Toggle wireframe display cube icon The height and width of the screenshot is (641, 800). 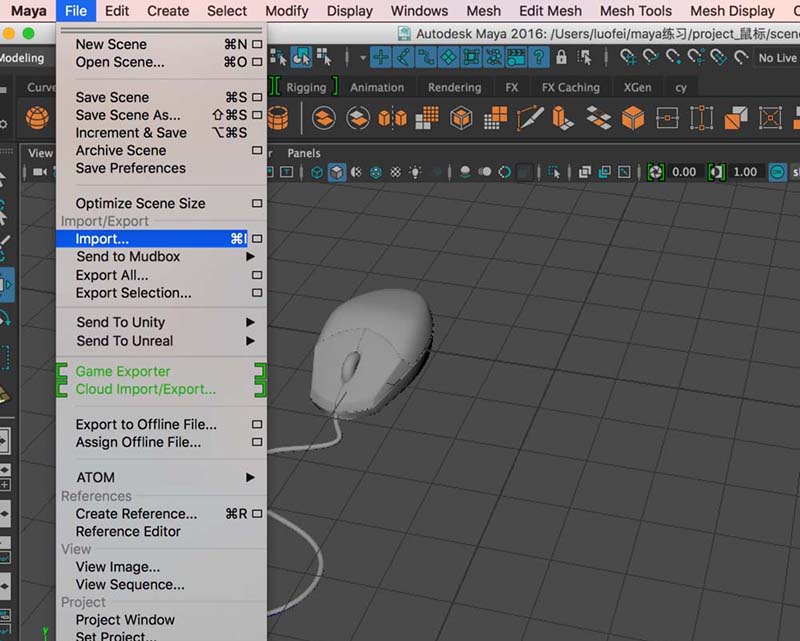(317, 172)
